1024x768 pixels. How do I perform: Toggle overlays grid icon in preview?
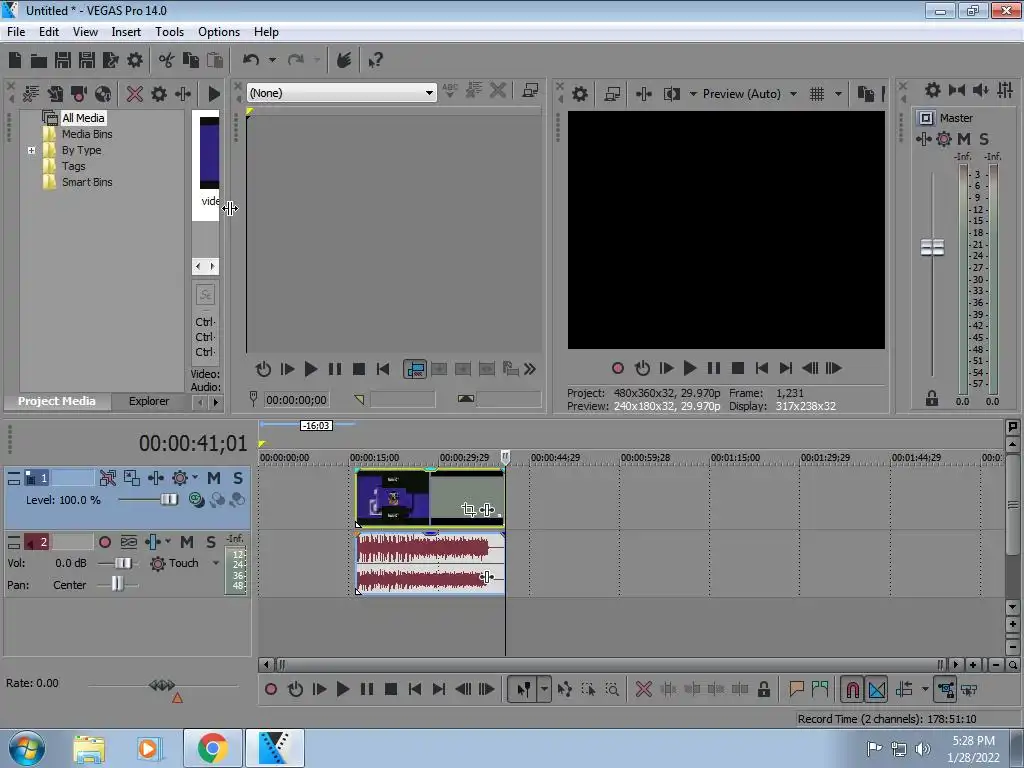point(817,94)
